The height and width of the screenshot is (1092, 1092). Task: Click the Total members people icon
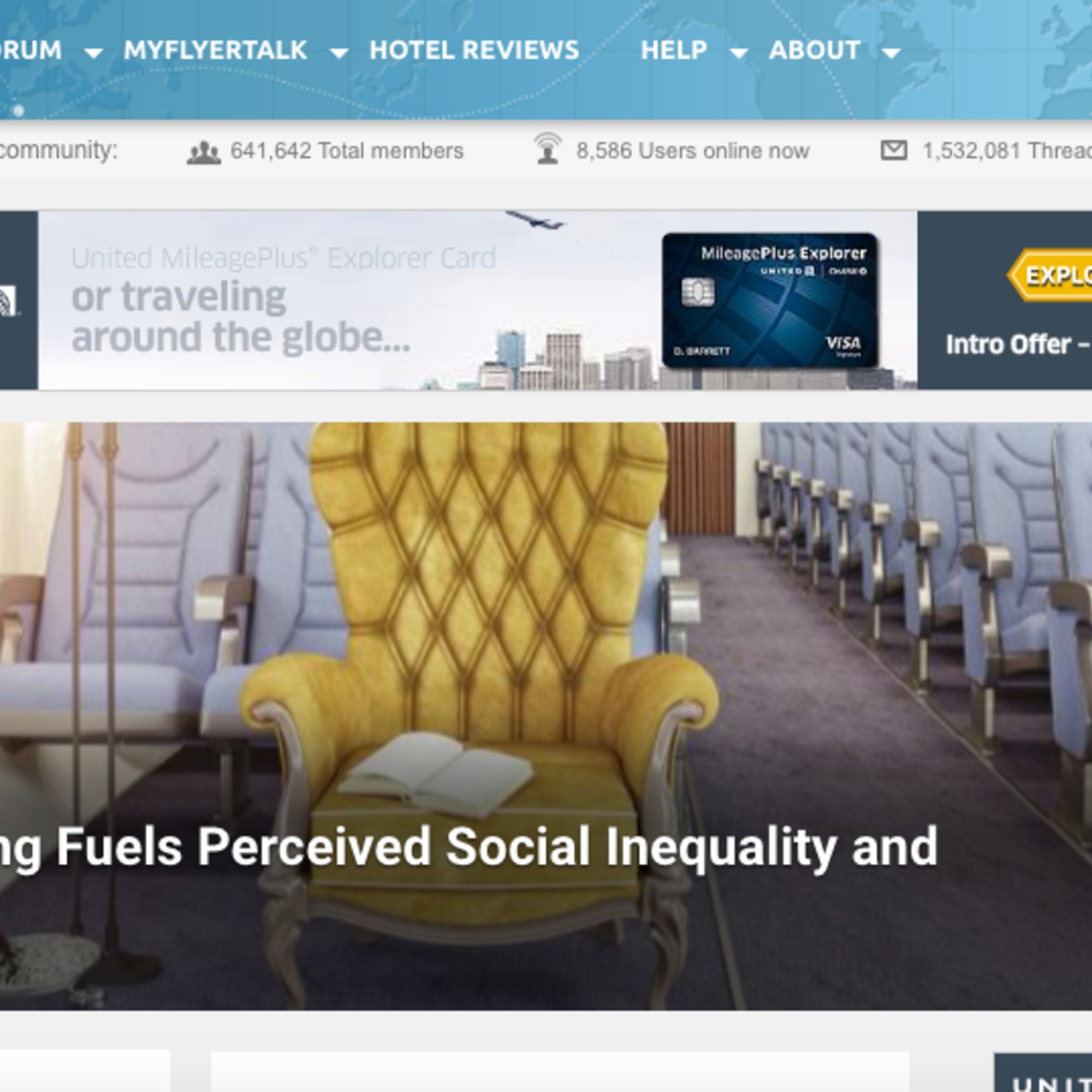point(204,152)
